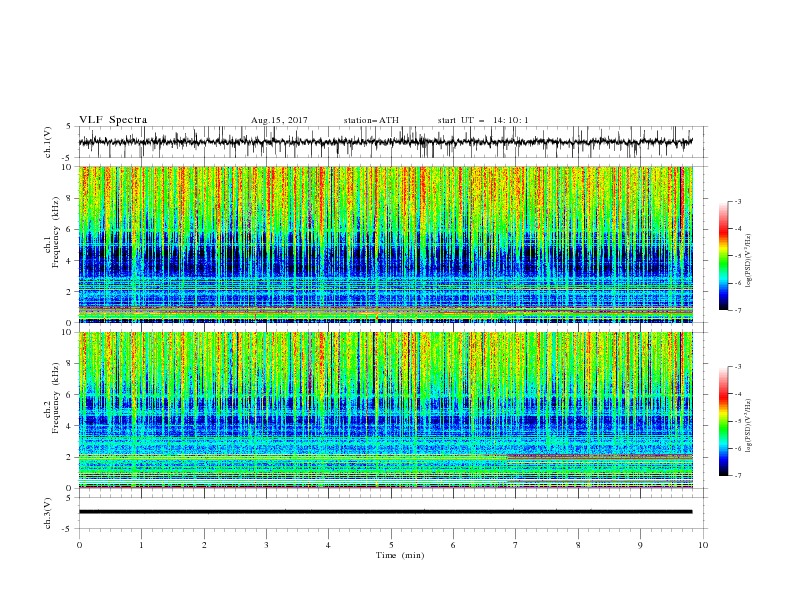The height and width of the screenshot is (612, 792).
Task: Click time axis tick label "3"
Action: [x=266, y=545]
